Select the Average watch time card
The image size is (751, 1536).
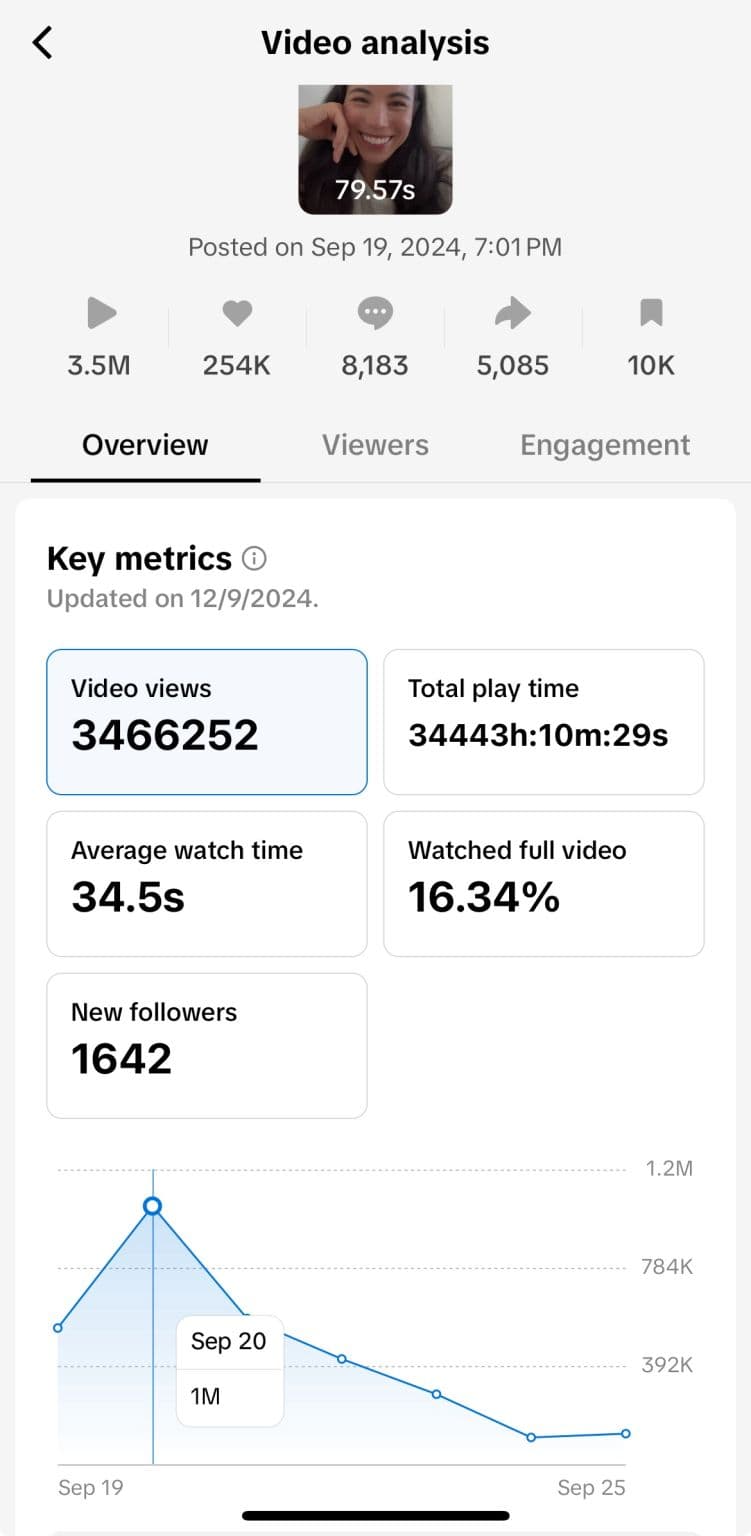(206, 883)
